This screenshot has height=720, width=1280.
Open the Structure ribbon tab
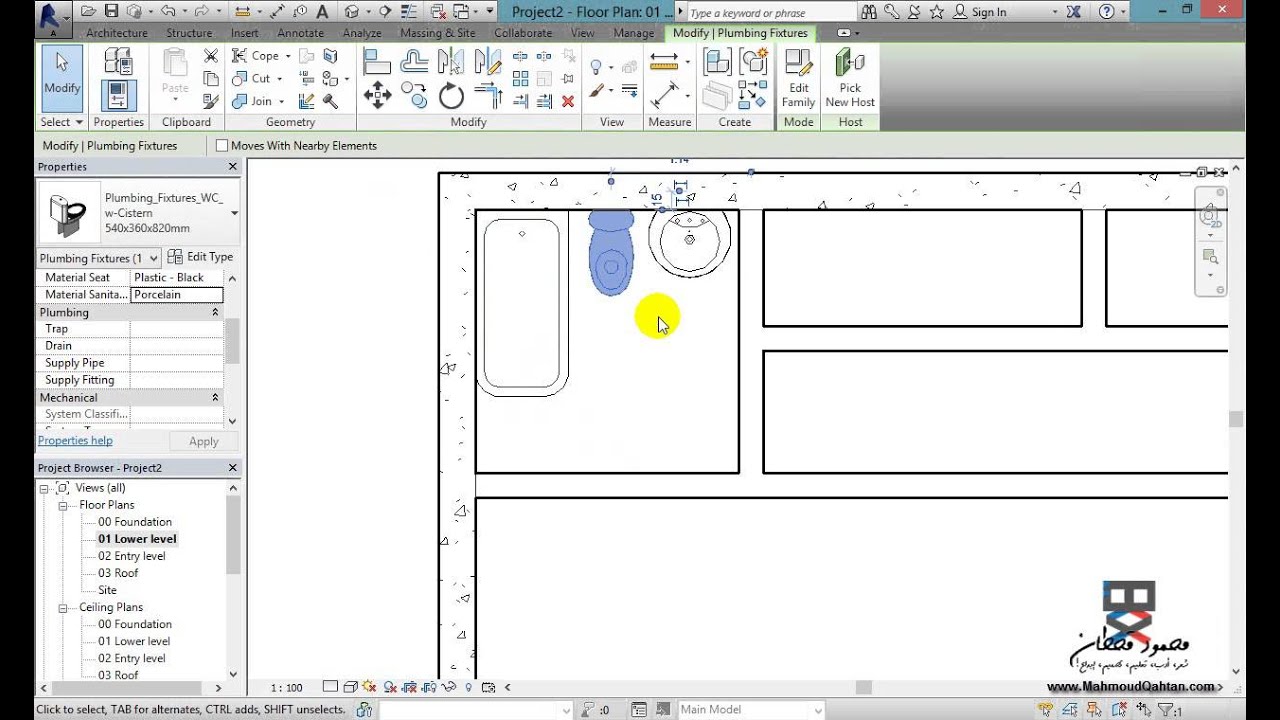(189, 33)
